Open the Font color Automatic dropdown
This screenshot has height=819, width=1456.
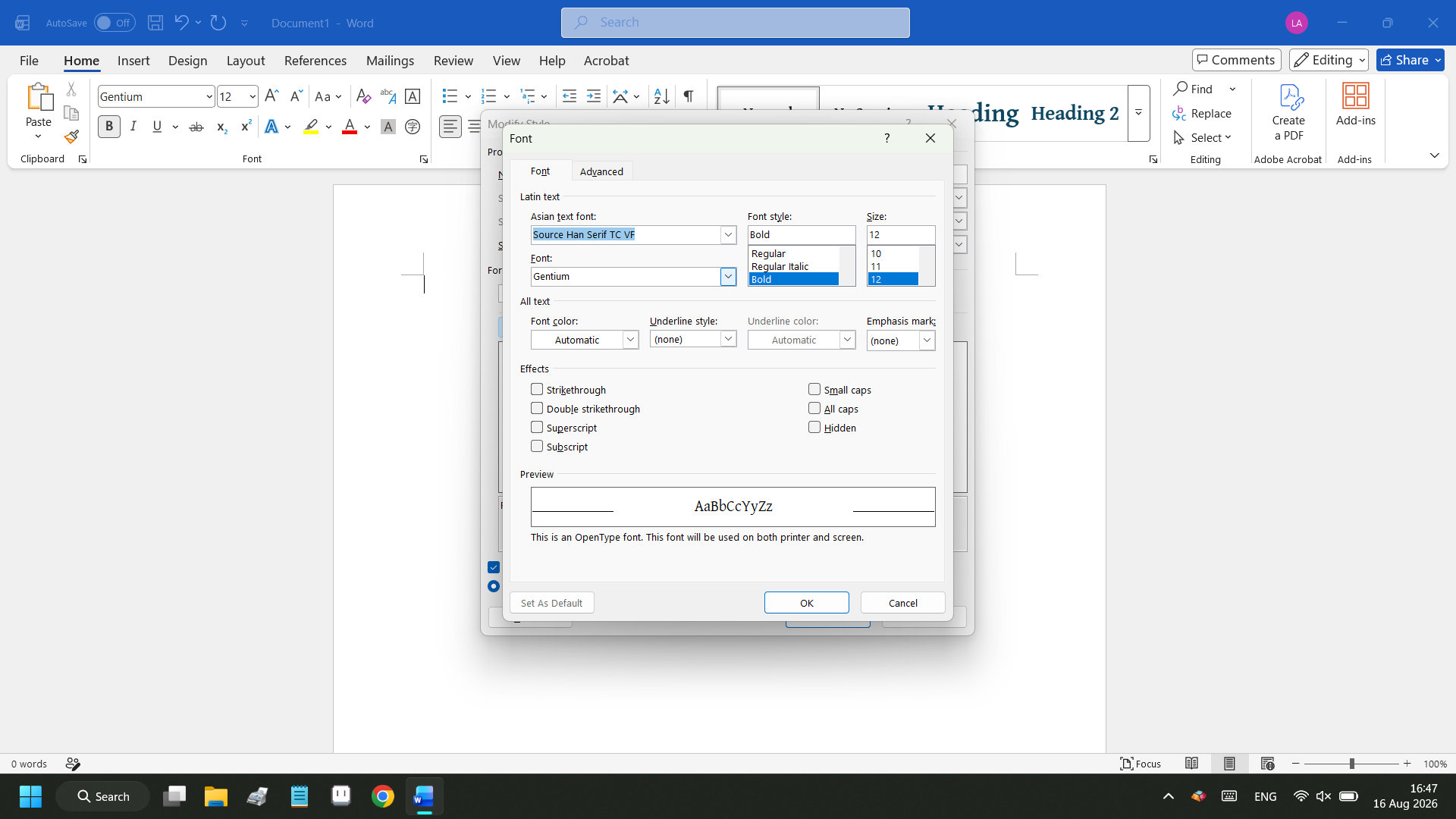(630, 340)
